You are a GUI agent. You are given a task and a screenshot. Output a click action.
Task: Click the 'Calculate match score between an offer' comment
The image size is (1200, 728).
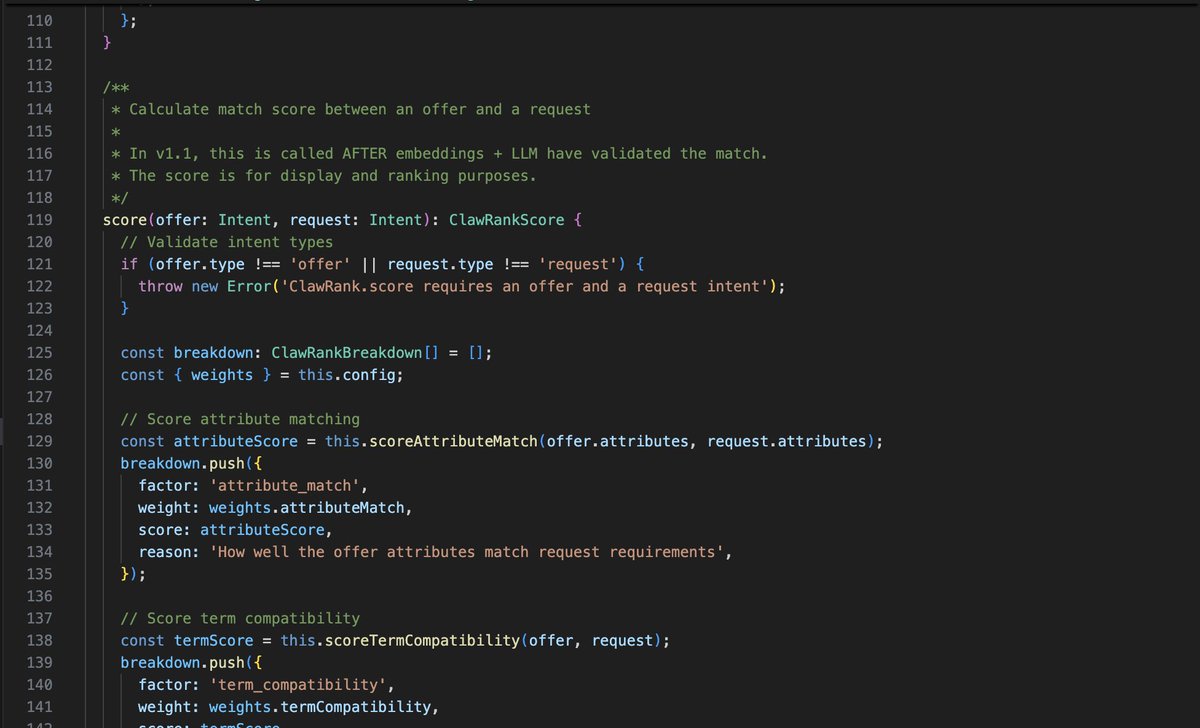pyautogui.click(x=352, y=109)
